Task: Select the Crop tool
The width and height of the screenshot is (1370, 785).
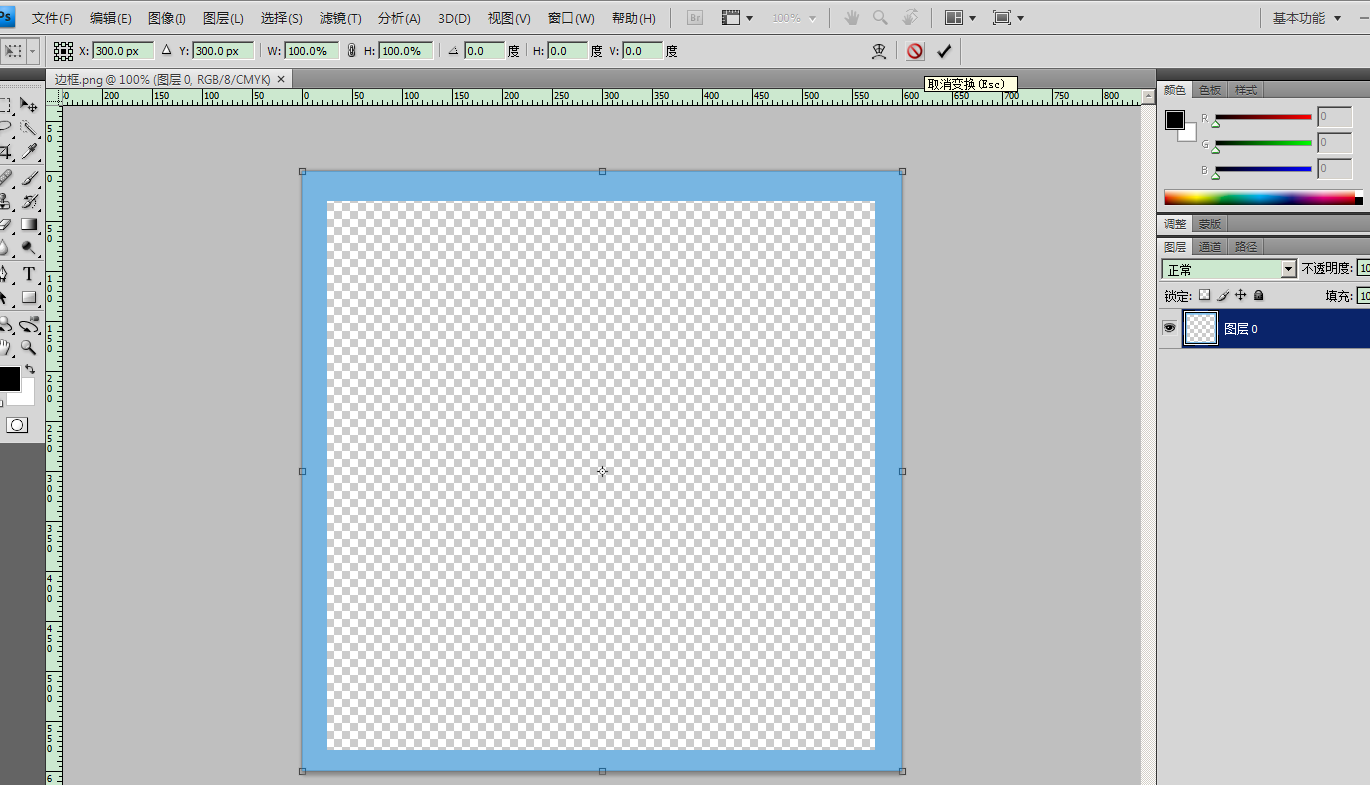Action: click(5, 152)
